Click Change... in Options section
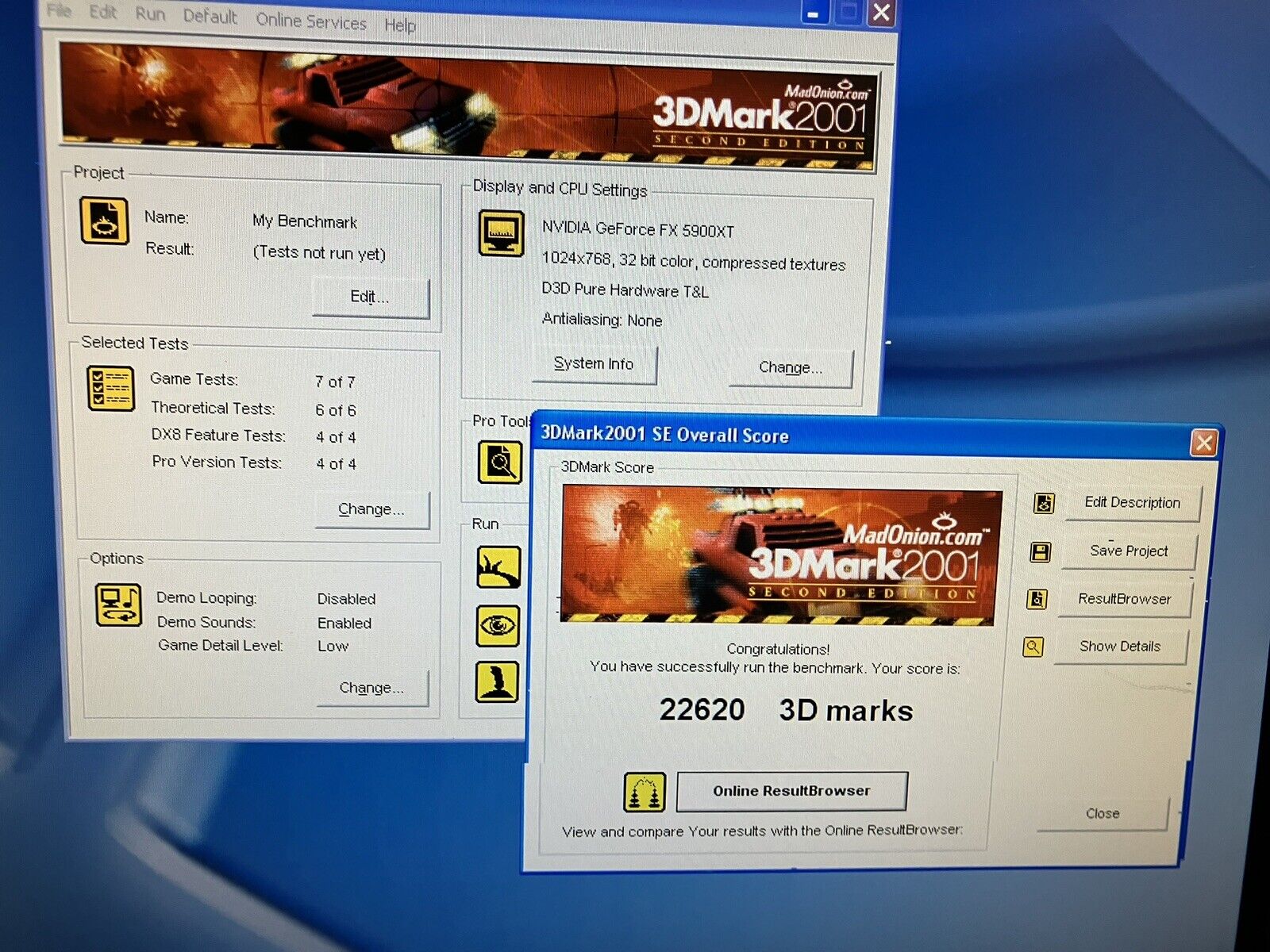 [372, 688]
